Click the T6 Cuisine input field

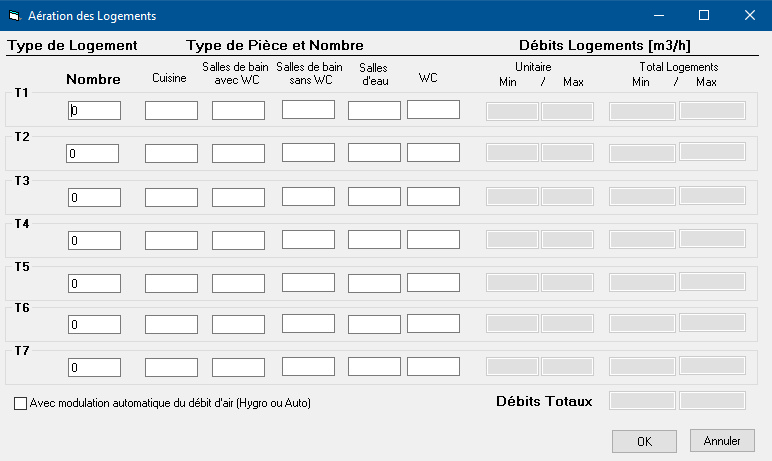[x=171, y=326]
